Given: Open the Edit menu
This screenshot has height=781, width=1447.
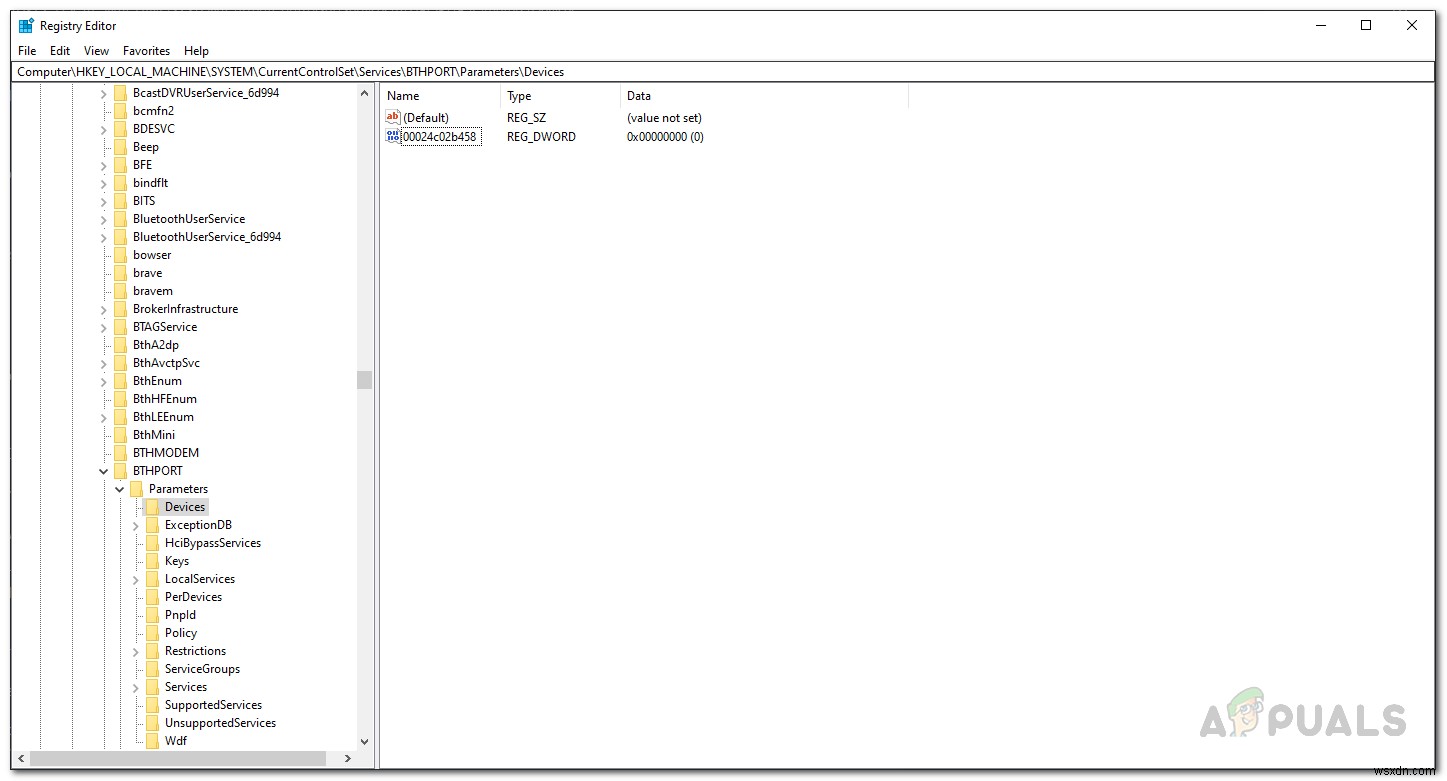Looking at the screenshot, I should tap(60, 51).
